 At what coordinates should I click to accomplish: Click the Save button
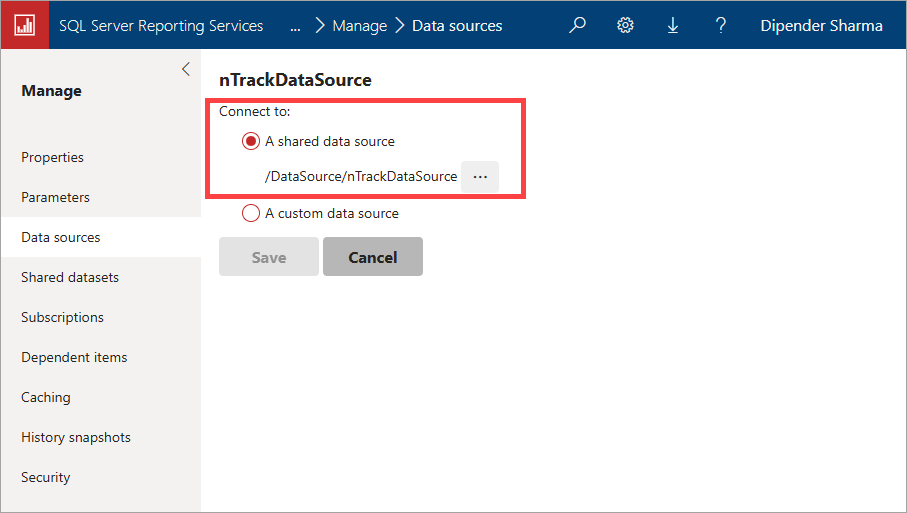pos(268,257)
